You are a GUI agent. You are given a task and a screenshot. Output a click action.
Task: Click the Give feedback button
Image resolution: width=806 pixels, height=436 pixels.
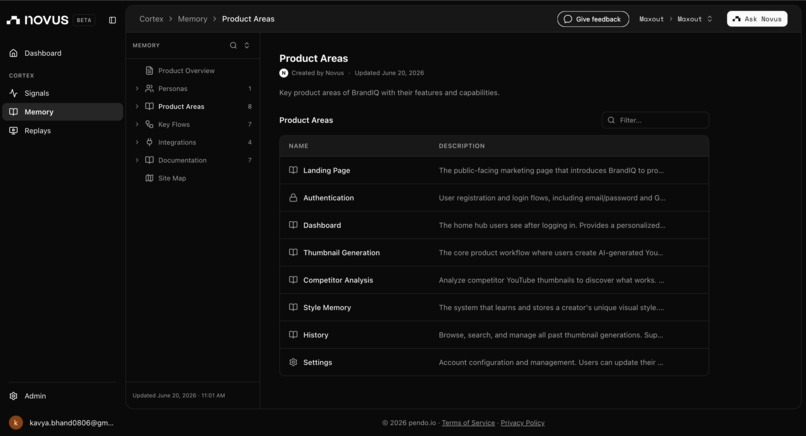coord(593,19)
